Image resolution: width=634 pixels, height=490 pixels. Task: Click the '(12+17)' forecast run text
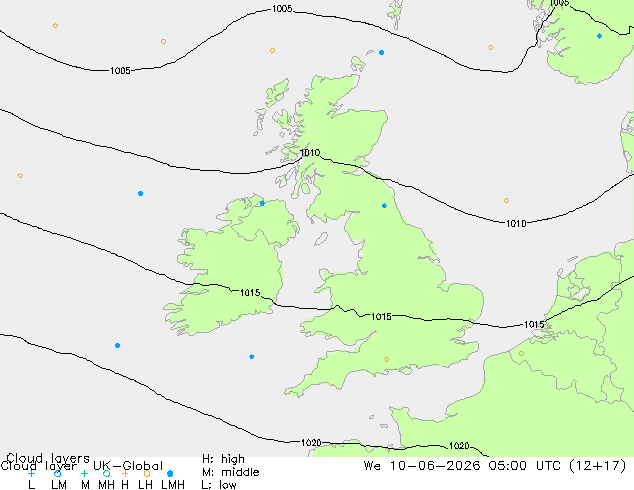[597, 466]
